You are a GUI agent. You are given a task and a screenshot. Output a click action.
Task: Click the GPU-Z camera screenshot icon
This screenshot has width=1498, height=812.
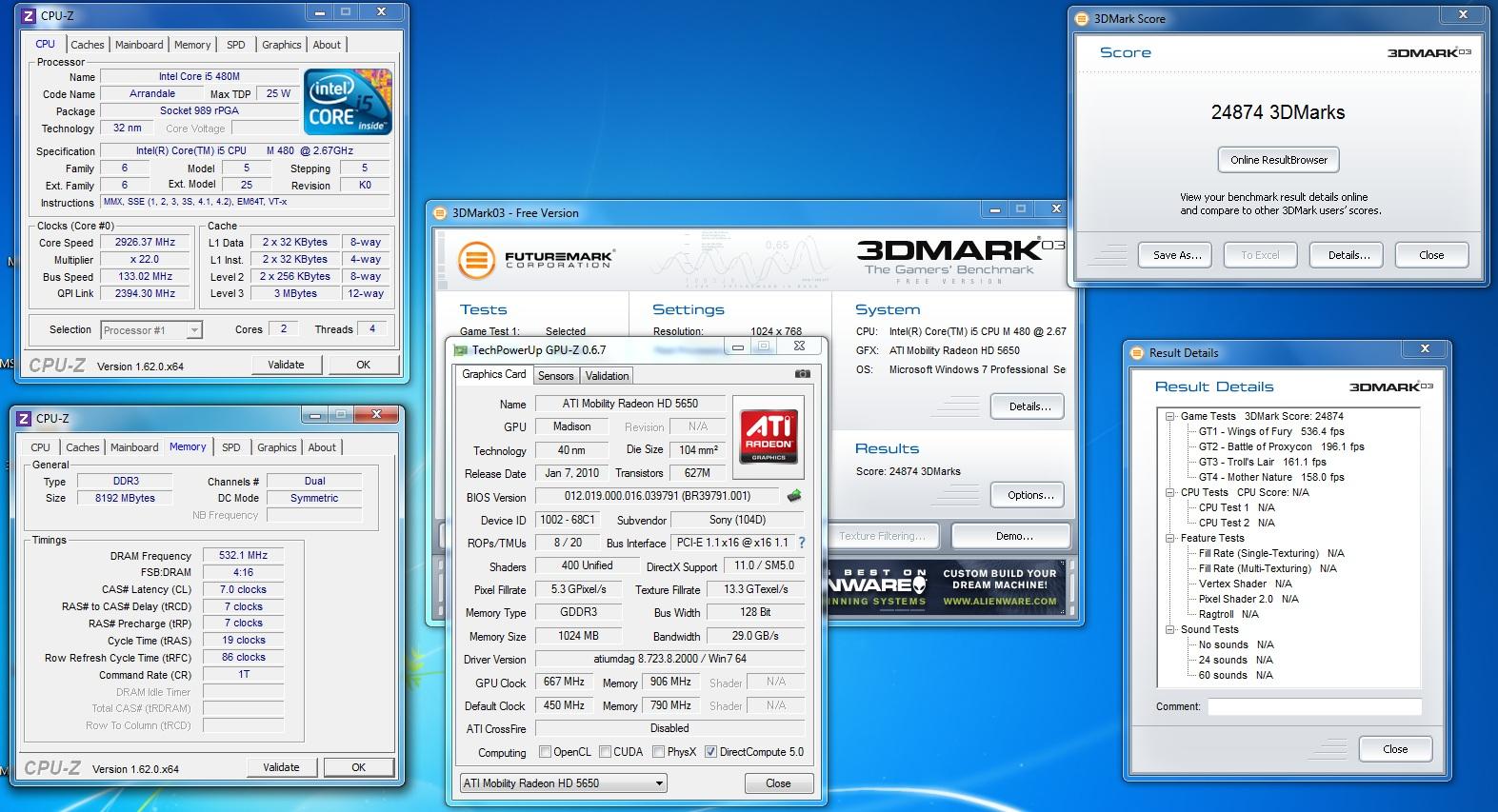tap(803, 374)
